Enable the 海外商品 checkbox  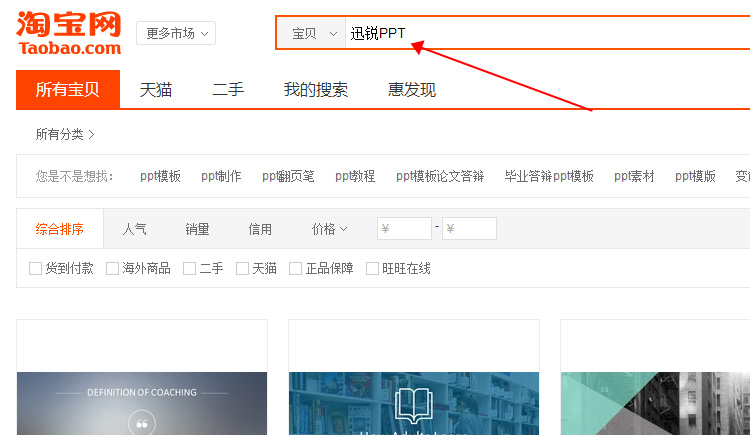coord(112,268)
